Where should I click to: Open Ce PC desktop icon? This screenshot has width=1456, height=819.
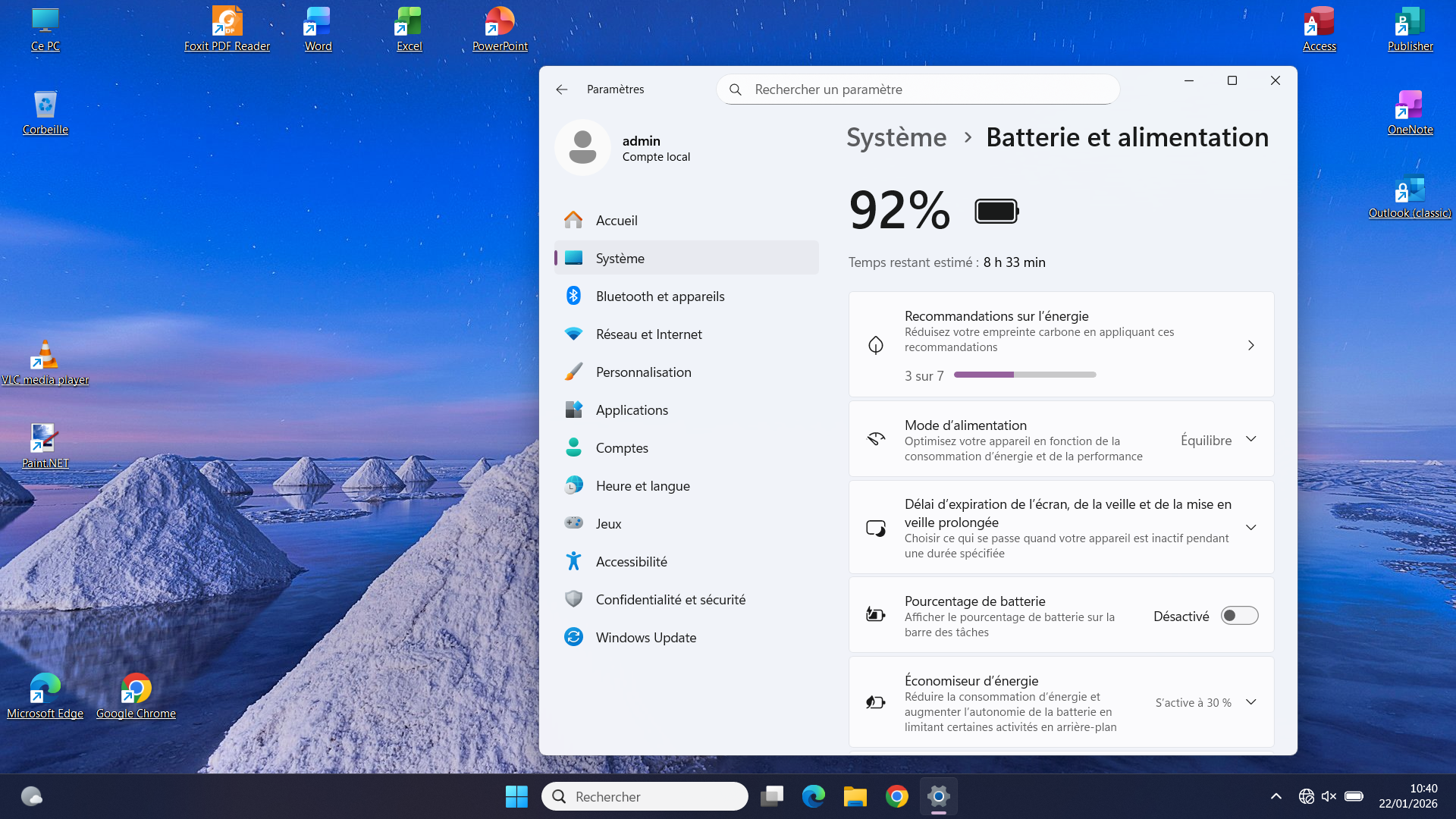(x=45, y=29)
